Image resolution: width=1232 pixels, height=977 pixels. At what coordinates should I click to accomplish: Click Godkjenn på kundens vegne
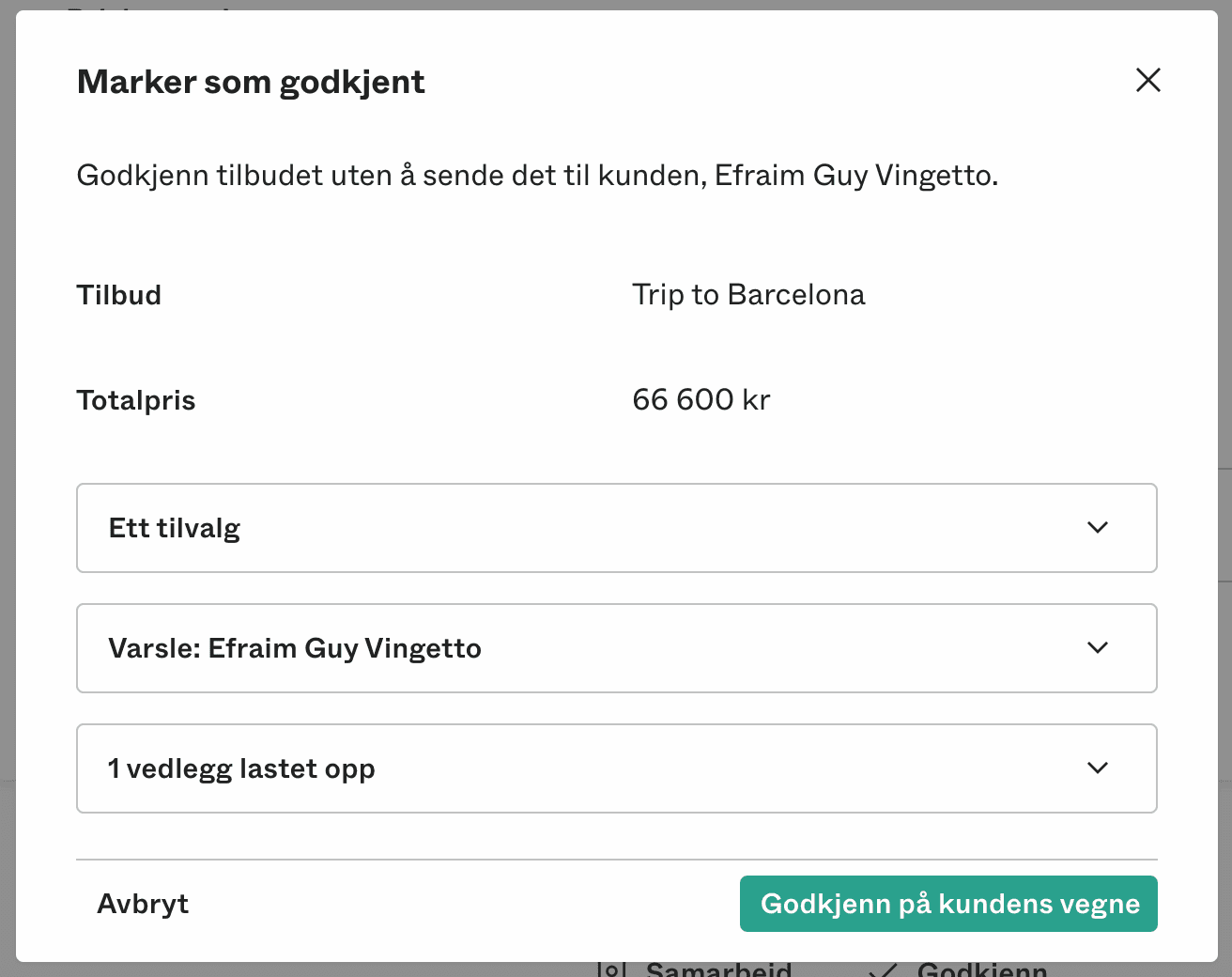(948, 904)
